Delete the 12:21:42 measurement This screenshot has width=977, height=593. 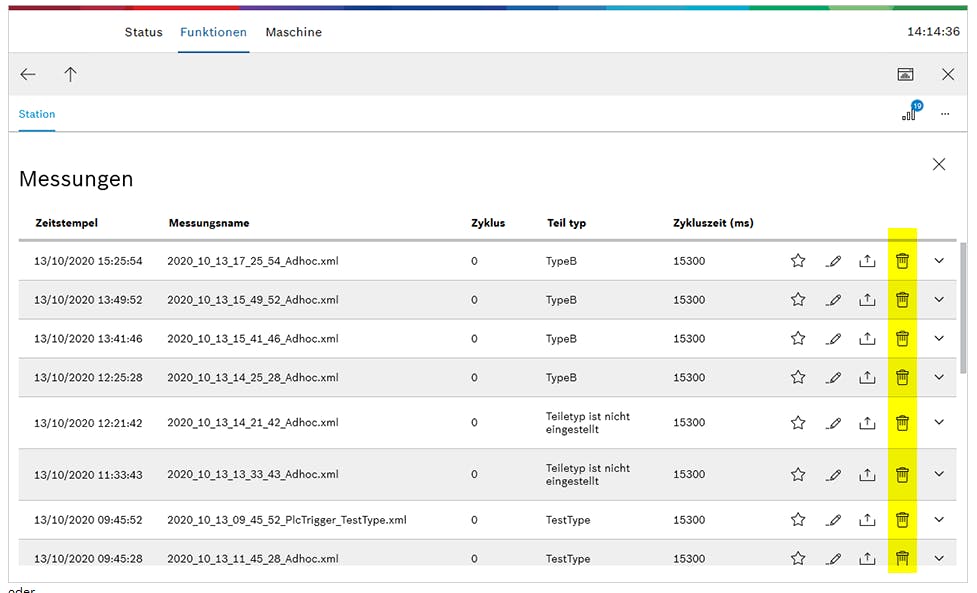point(902,423)
